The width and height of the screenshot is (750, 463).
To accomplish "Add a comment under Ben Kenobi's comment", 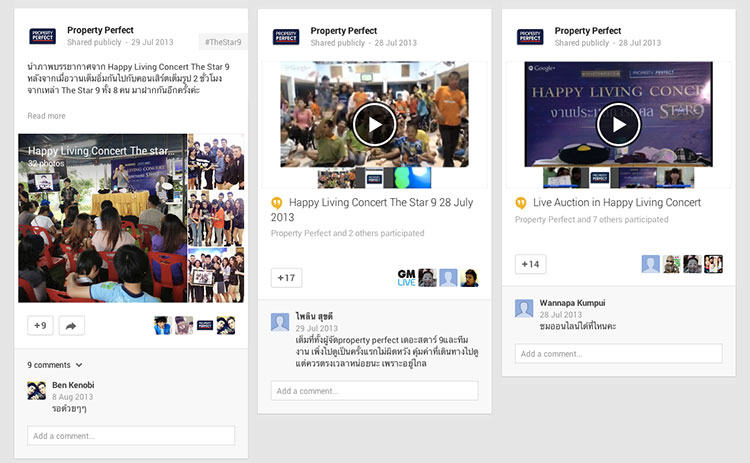I will pyautogui.click(x=131, y=436).
